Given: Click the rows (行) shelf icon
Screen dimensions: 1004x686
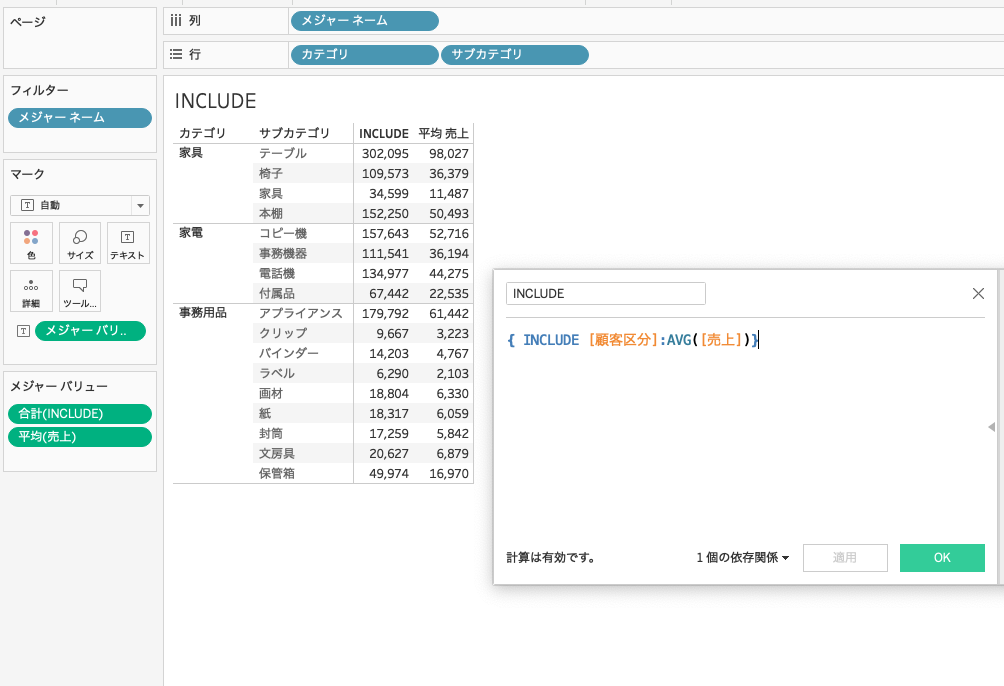Looking at the screenshot, I should coord(176,54).
